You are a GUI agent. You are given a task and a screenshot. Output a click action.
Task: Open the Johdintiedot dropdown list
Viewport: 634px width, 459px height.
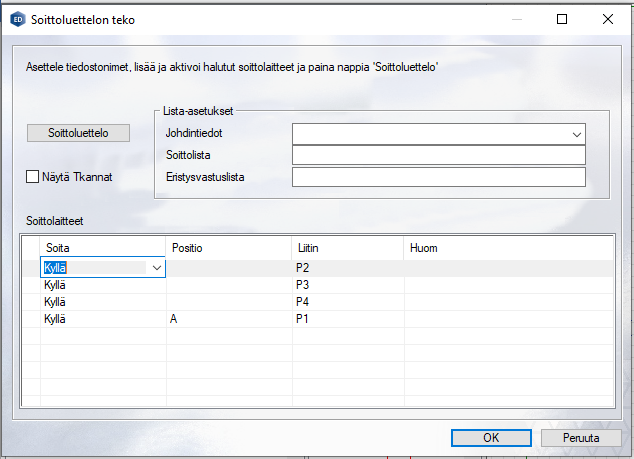pos(576,133)
